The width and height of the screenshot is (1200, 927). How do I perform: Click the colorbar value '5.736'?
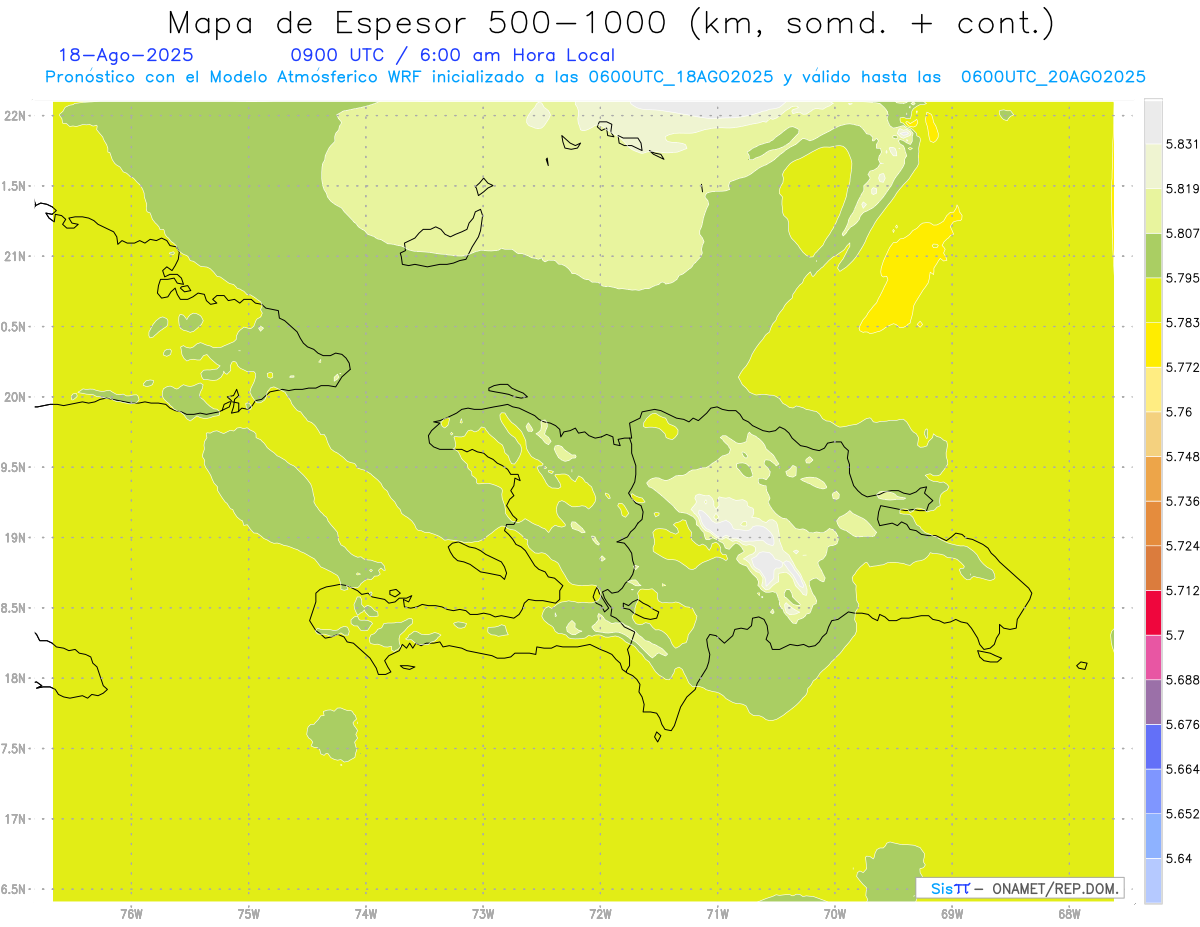click(x=1182, y=501)
